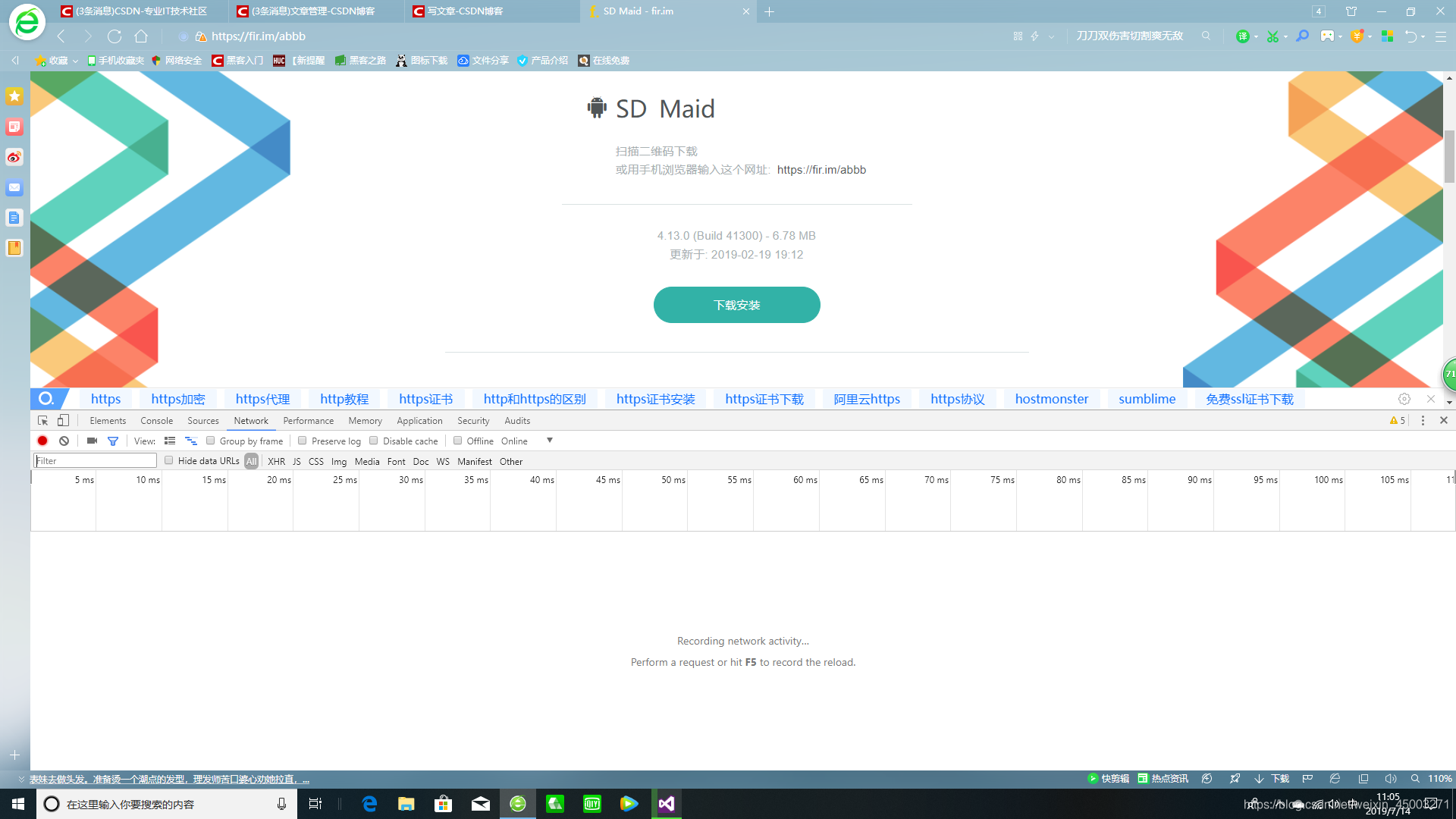This screenshot has width=1456, height=819.
Task: Click the XHR filter button
Action: [277, 461]
